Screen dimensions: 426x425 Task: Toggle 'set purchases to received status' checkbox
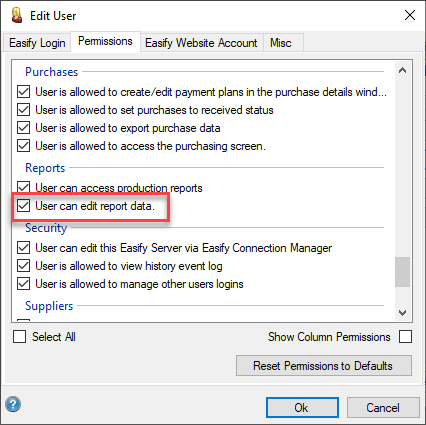coord(23,110)
